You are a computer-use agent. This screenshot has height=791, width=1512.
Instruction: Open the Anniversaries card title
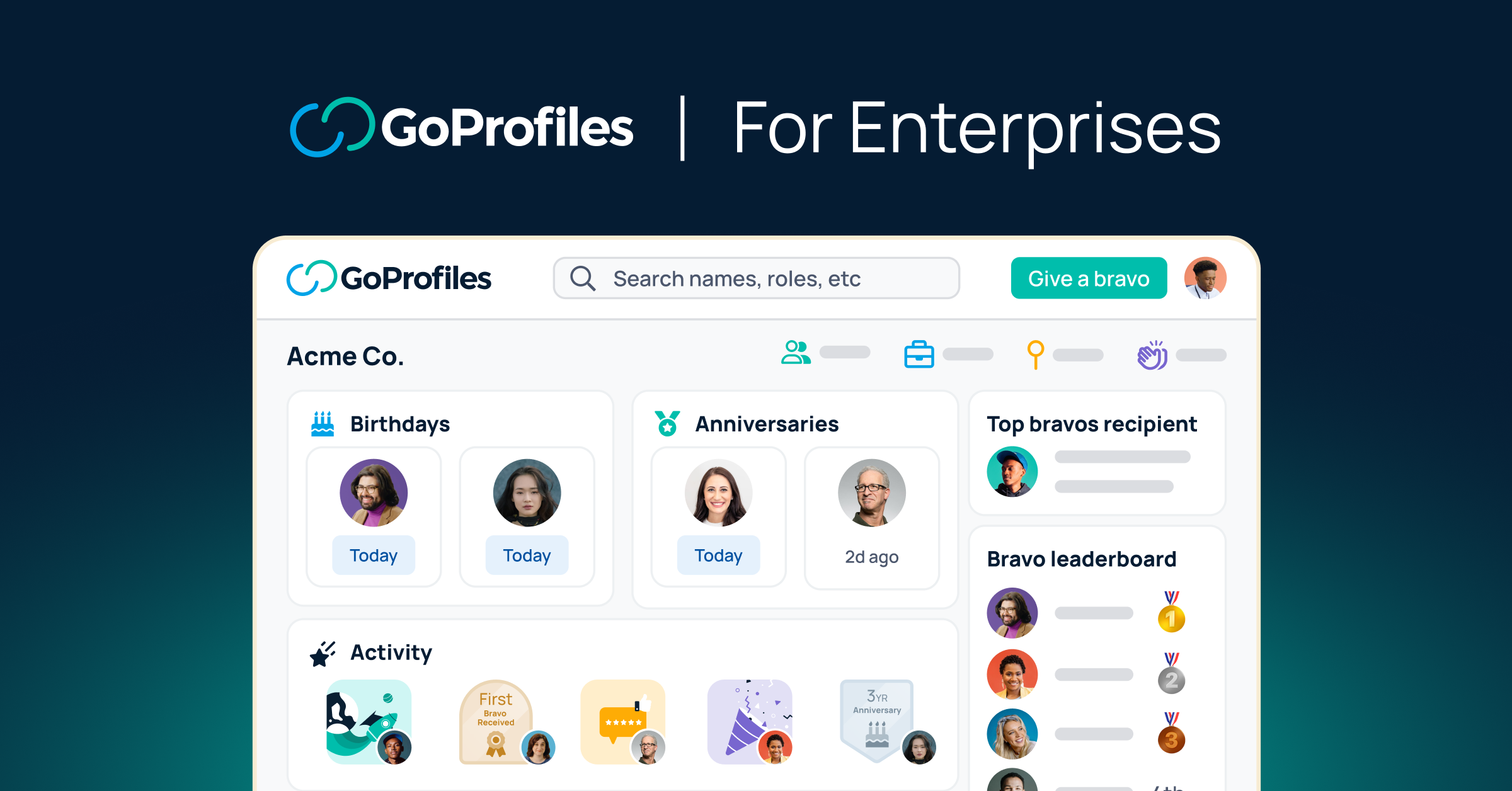tap(766, 423)
